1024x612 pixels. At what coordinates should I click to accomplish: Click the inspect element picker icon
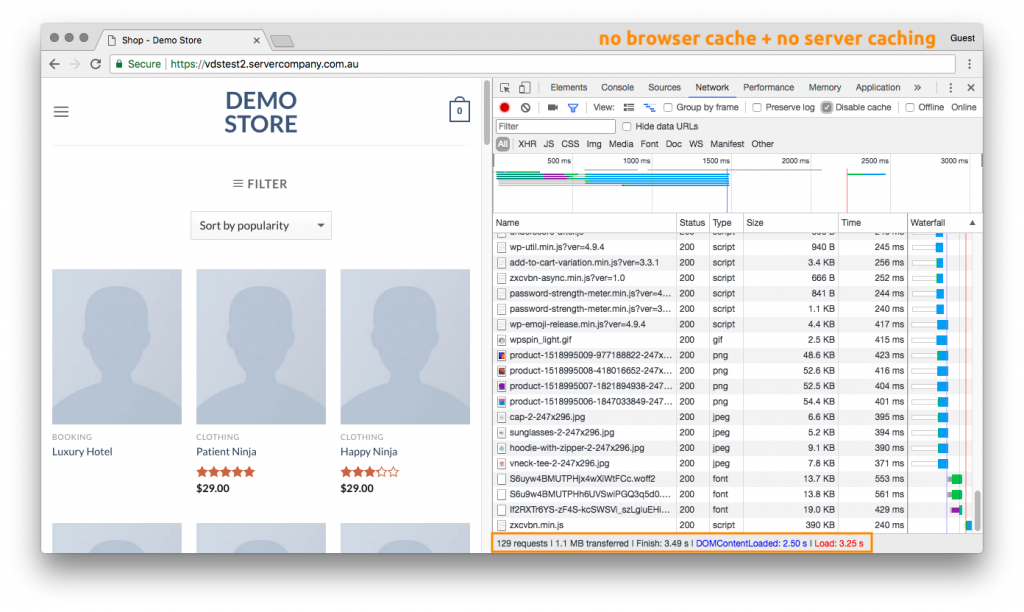coord(505,88)
